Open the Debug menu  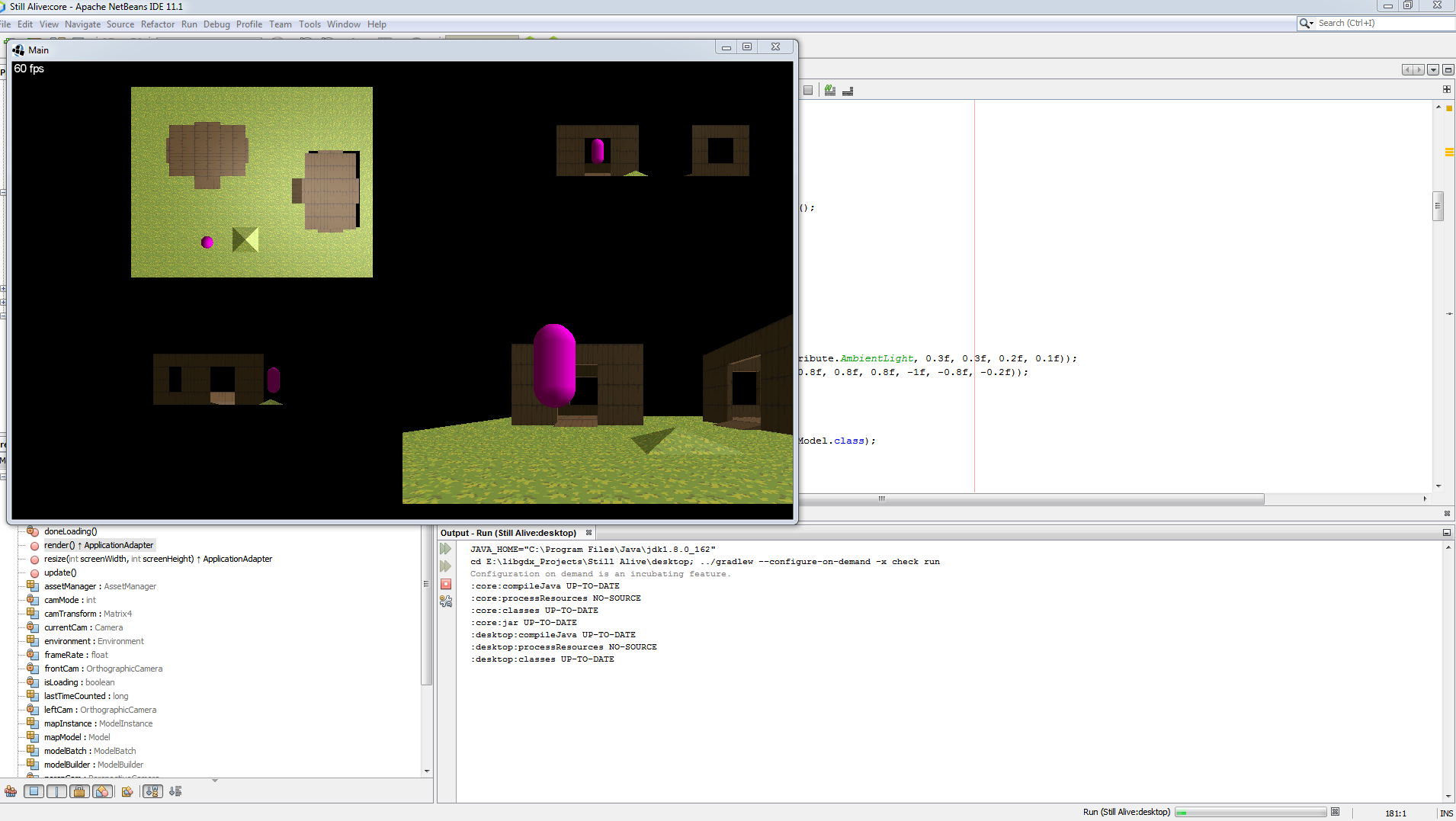[x=216, y=24]
